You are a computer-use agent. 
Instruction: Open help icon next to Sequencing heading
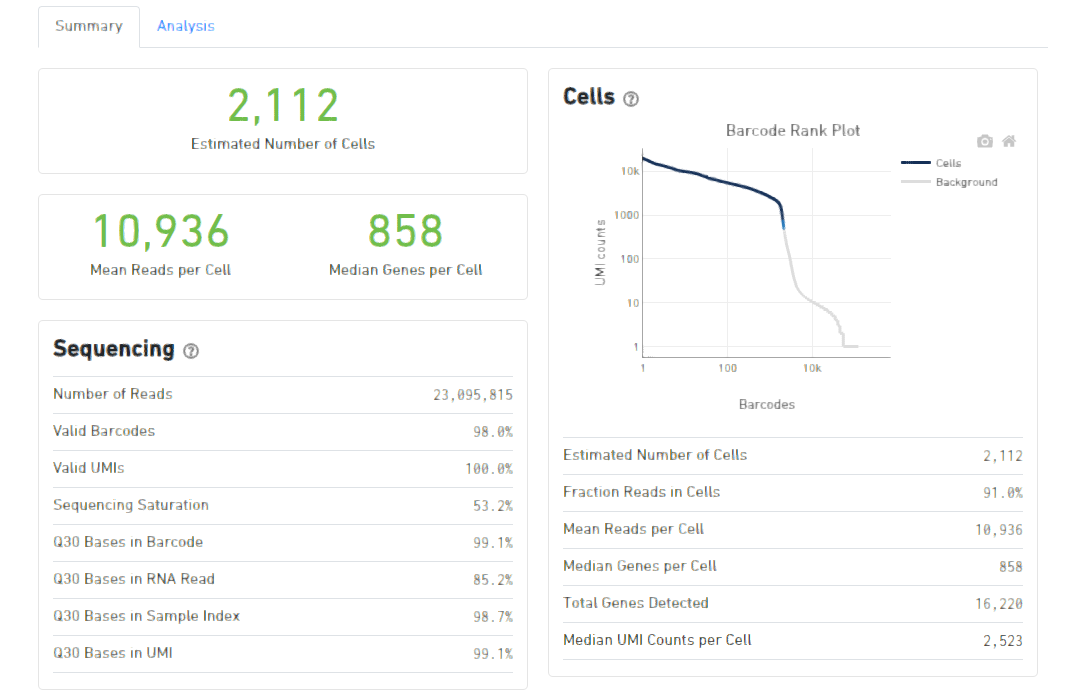pos(191,351)
